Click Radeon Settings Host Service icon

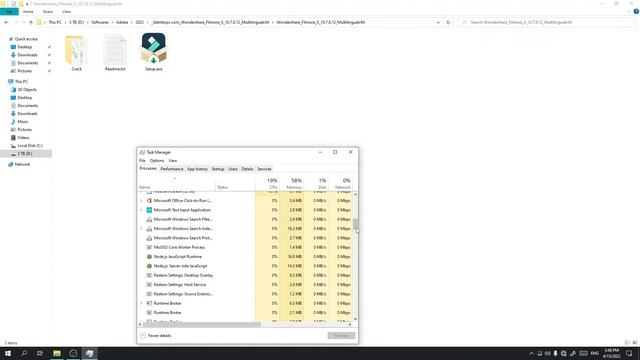[x=149, y=284]
